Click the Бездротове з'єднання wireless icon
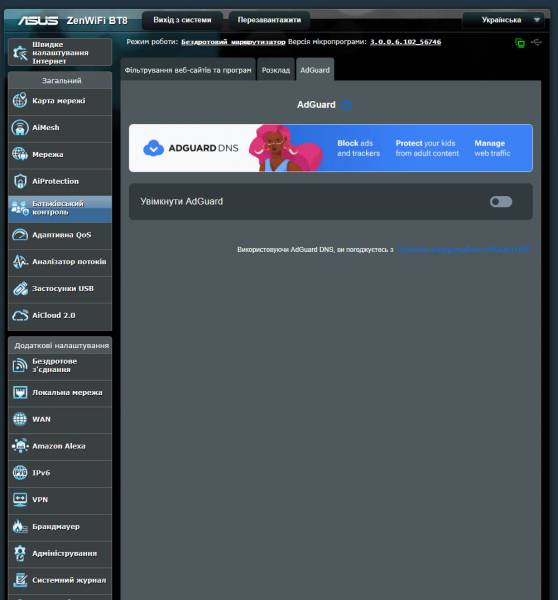The height and width of the screenshot is (600, 558). click(20, 365)
